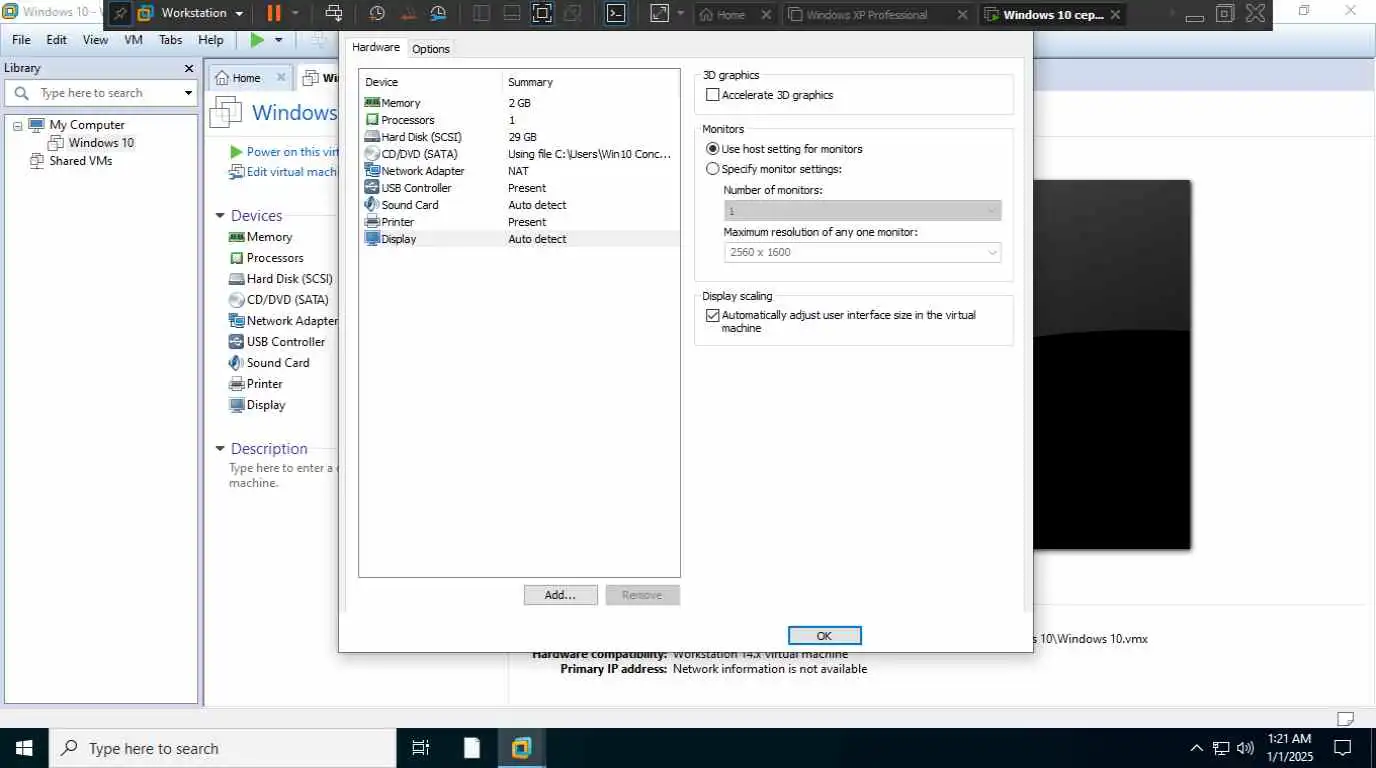Select Windows 10 in the Library tree

point(101,143)
